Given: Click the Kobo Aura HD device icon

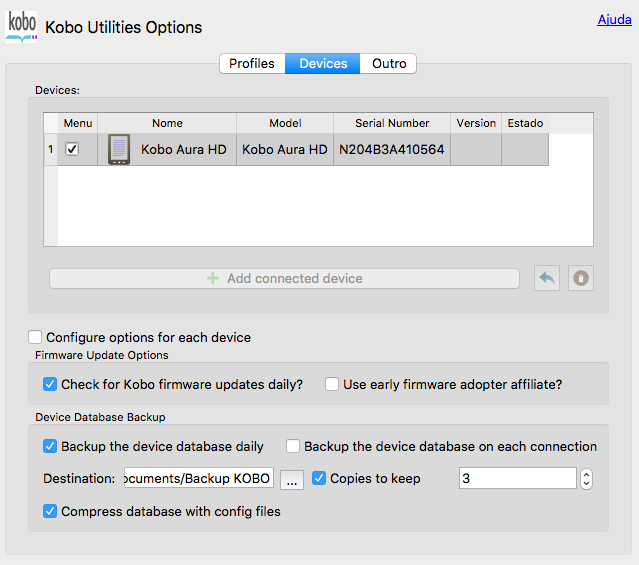Looking at the screenshot, I should [119, 150].
